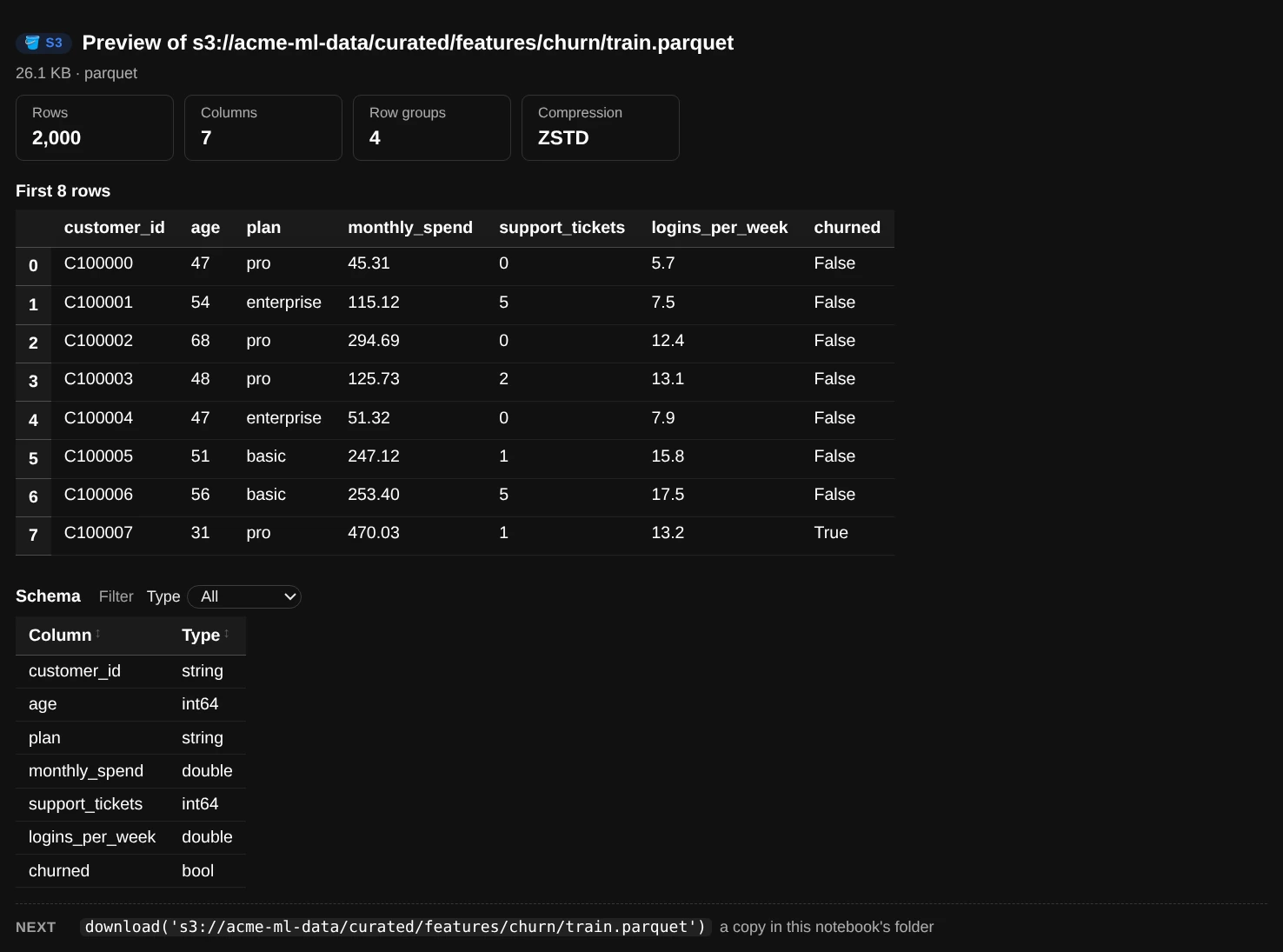Click the plan value enterprise for C100001
Screen dimensions: 1283x952
284,303
